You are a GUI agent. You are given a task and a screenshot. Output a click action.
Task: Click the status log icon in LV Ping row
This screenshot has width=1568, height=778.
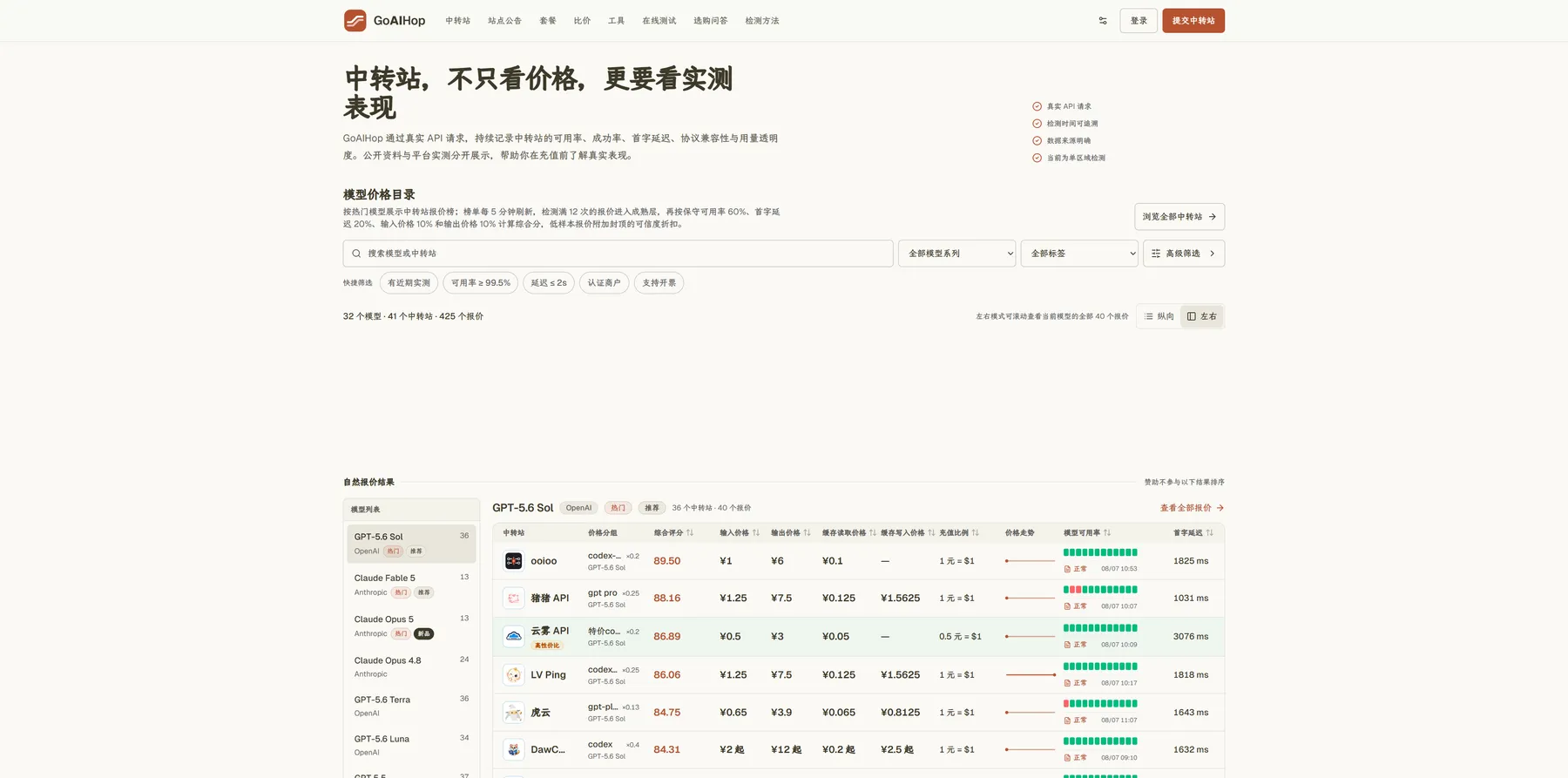pos(1067,683)
